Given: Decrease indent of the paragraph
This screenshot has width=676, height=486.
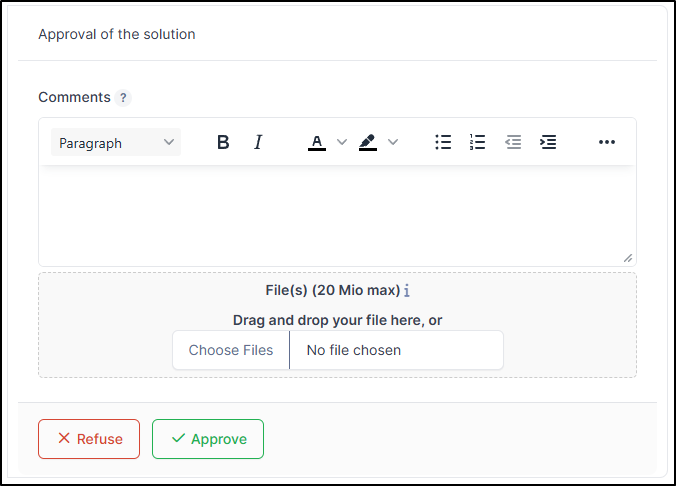Looking at the screenshot, I should point(513,143).
